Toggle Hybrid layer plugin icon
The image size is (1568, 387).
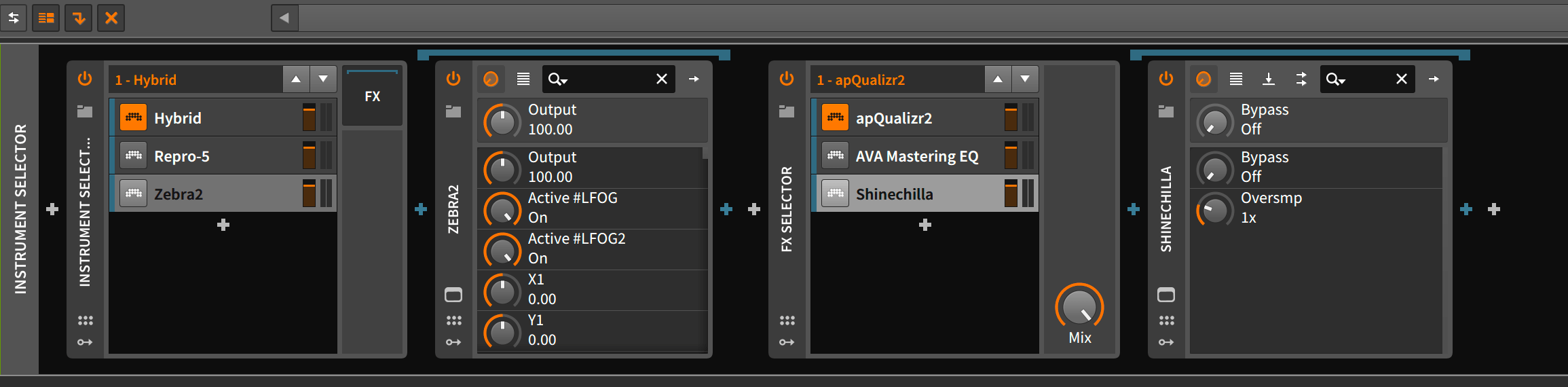[134, 117]
